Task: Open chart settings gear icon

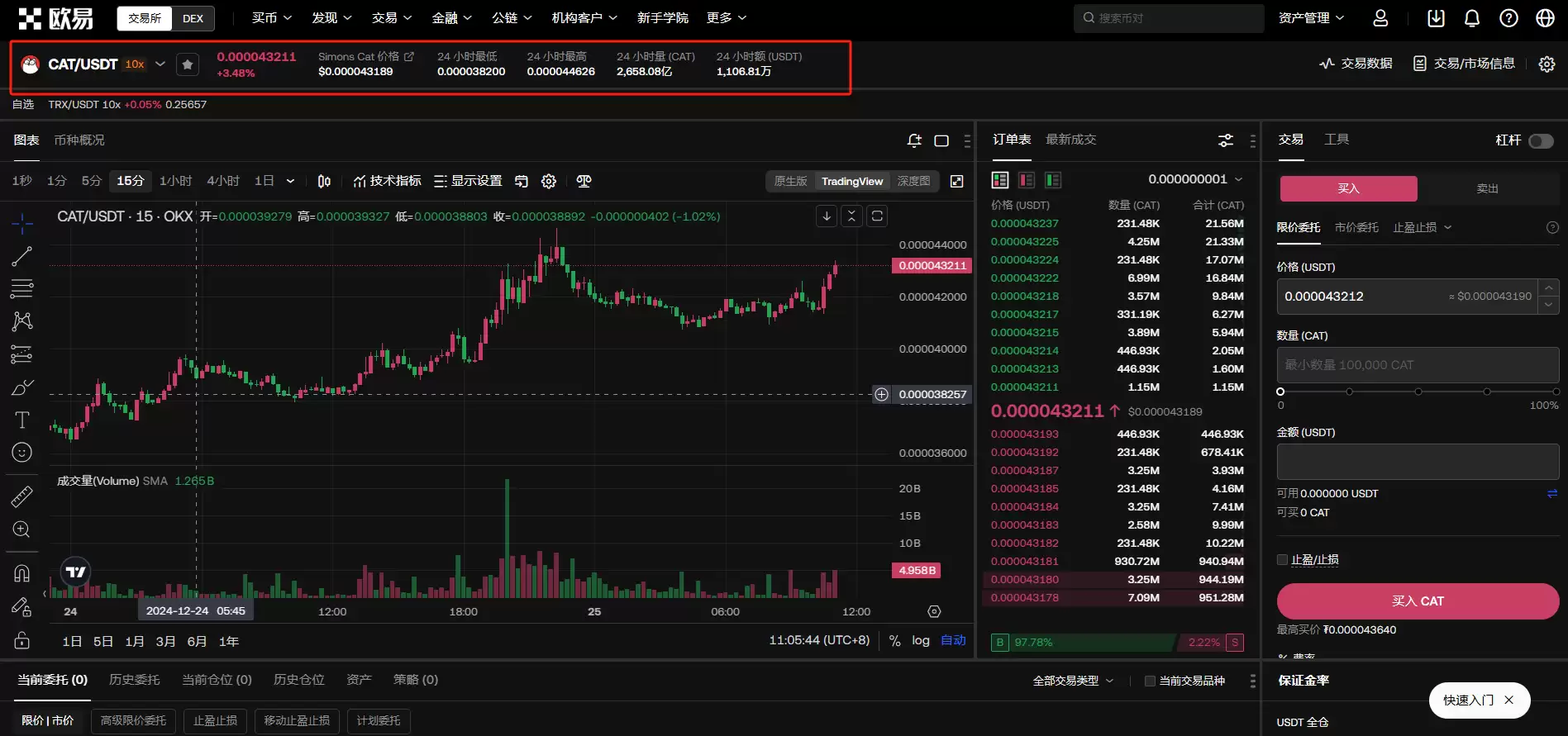Action: coord(549,182)
